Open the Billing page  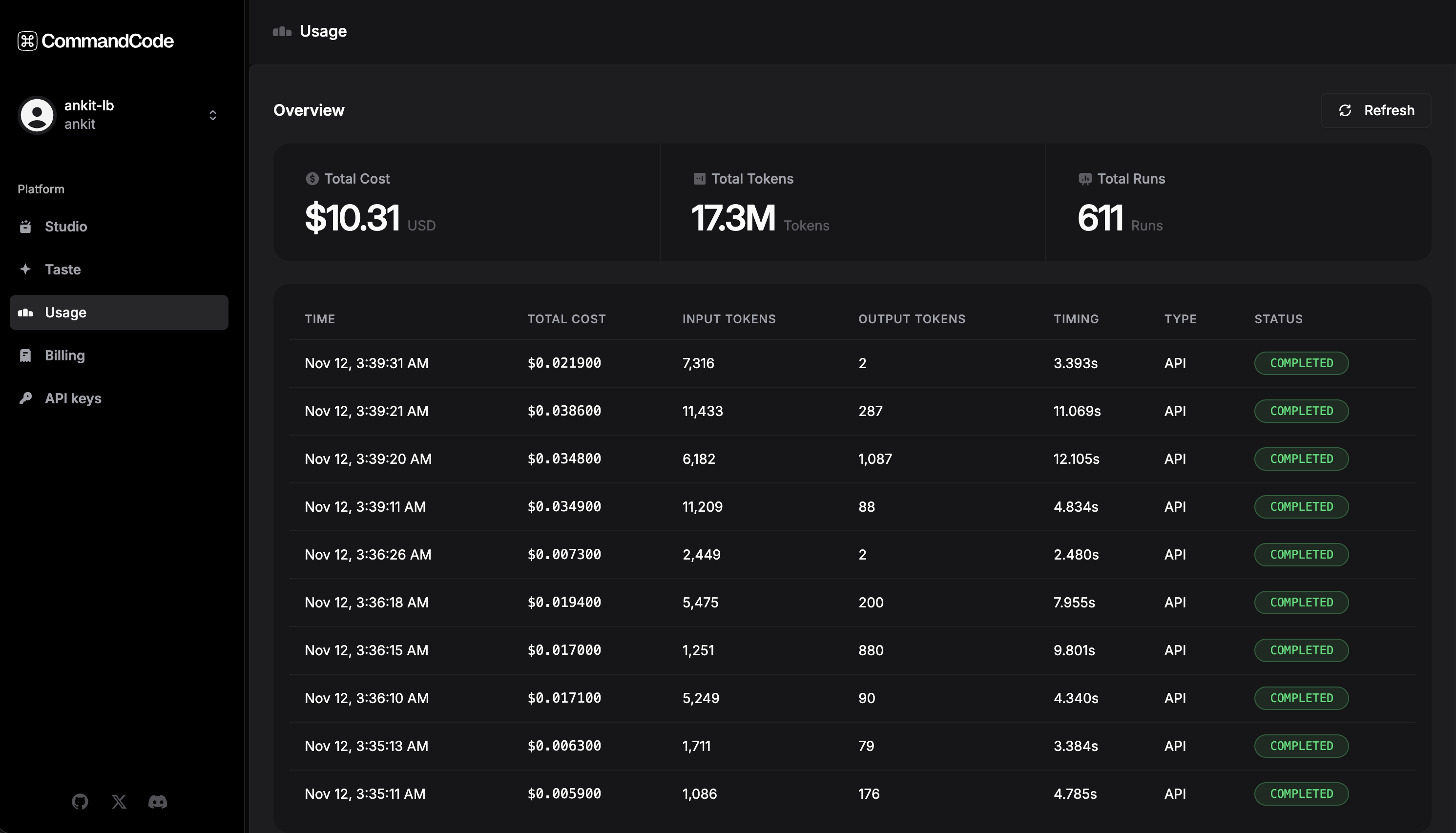point(64,355)
